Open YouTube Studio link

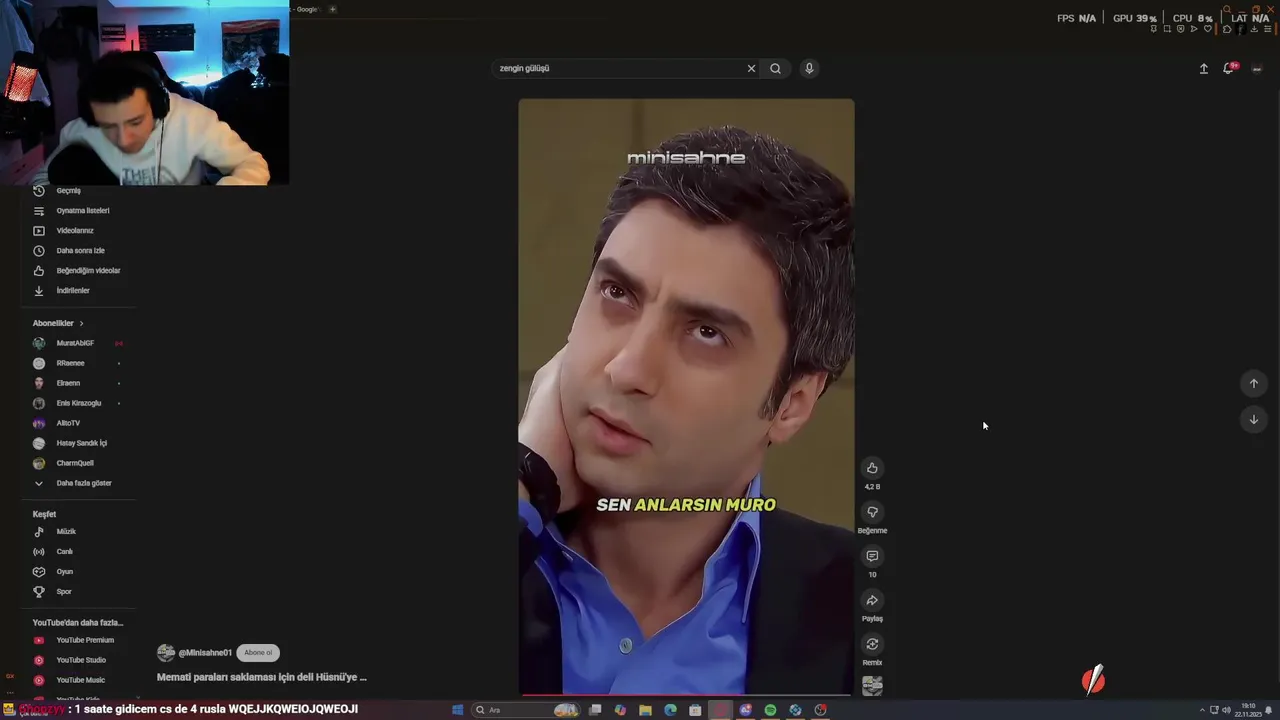pyautogui.click(x=78, y=660)
